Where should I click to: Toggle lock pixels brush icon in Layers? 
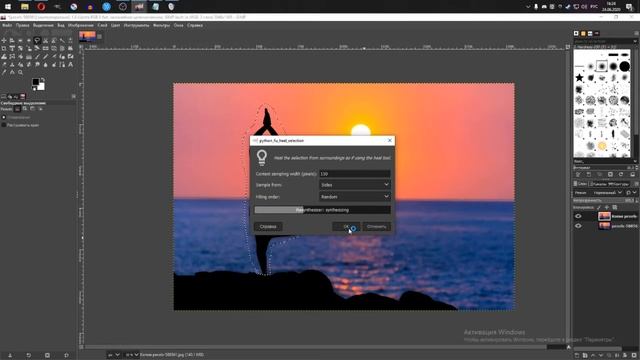(599, 208)
